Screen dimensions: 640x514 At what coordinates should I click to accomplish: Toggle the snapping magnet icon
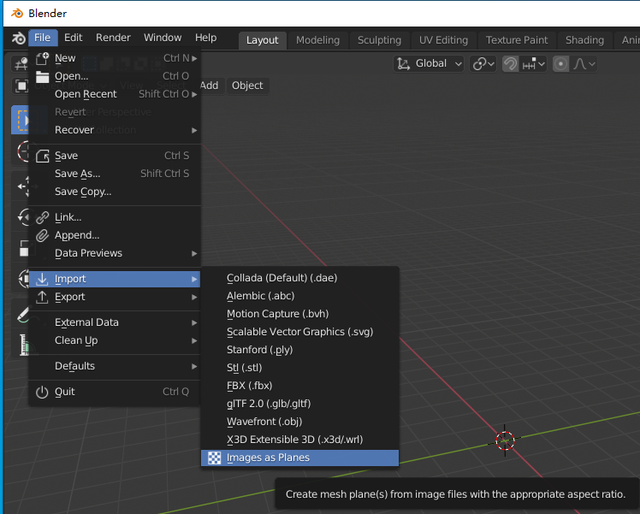click(x=511, y=63)
